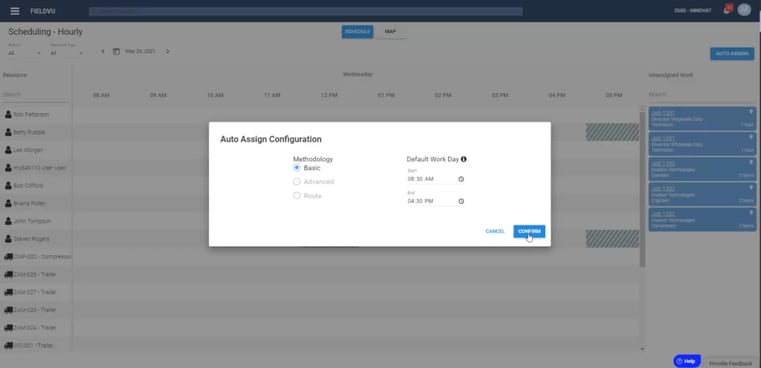
Task: Expand the Resource Type dropdown
Action: pyautogui.click(x=67, y=52)
